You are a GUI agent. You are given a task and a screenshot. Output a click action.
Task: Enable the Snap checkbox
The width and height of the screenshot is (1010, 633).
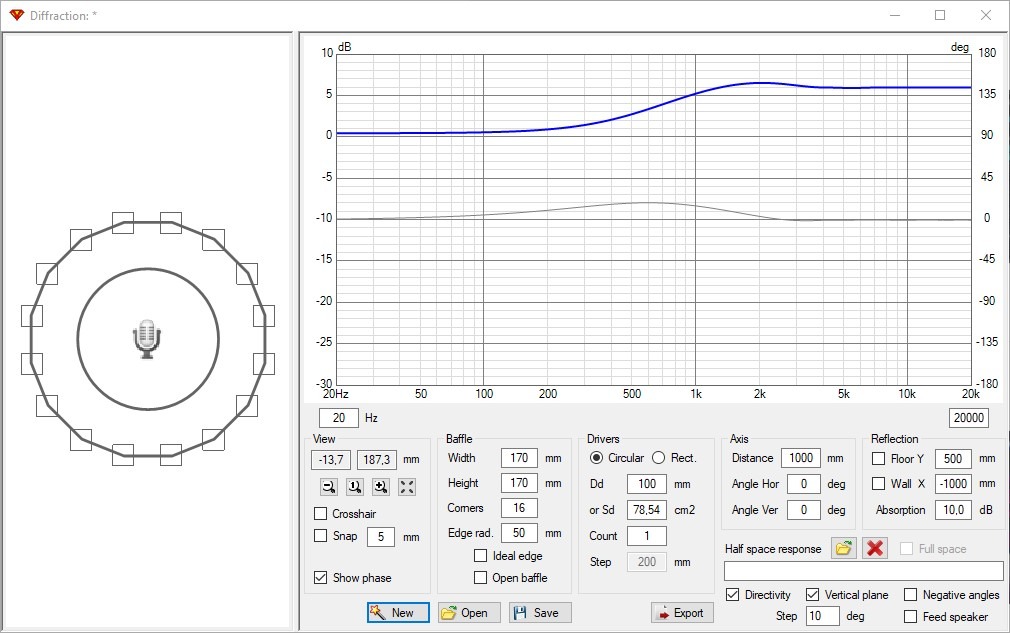point(320,535)
